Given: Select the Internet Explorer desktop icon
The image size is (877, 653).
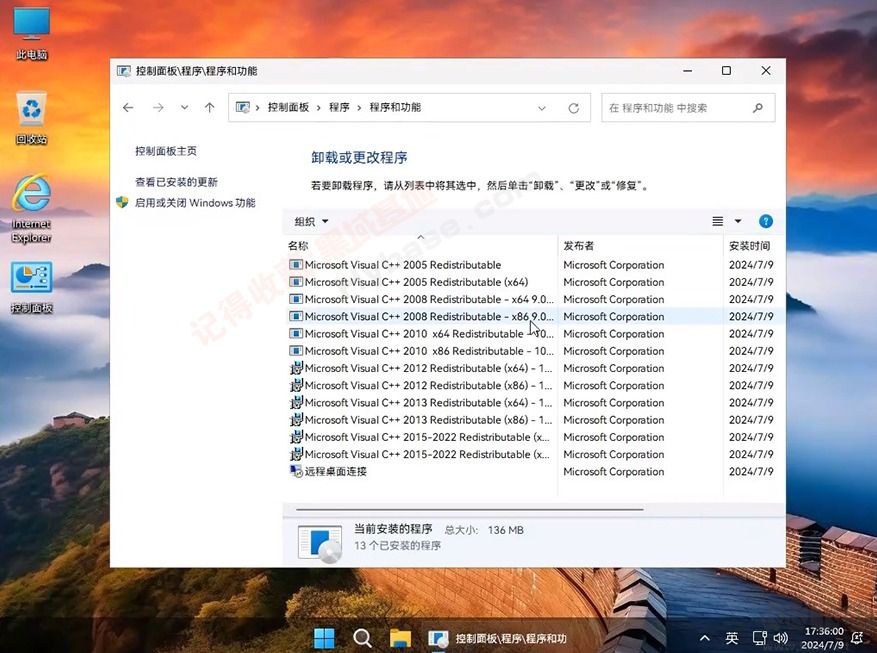Looking at the screenshot, I should (x=31, y=208).
